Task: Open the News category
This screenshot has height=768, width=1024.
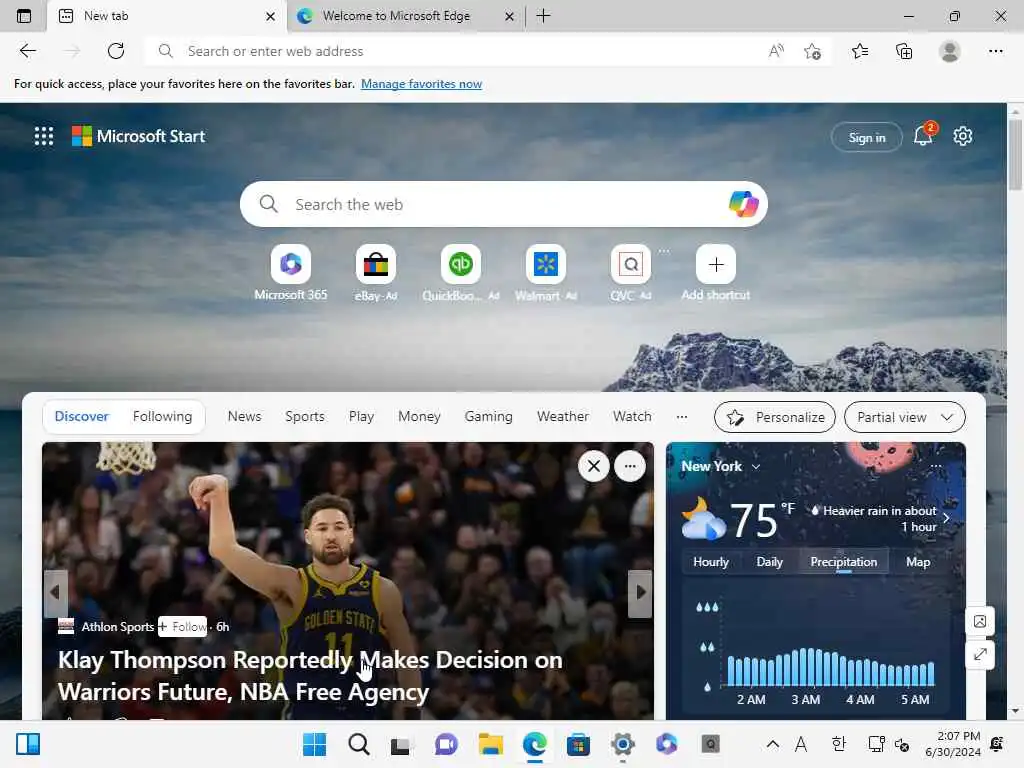Action: [244, 417]
